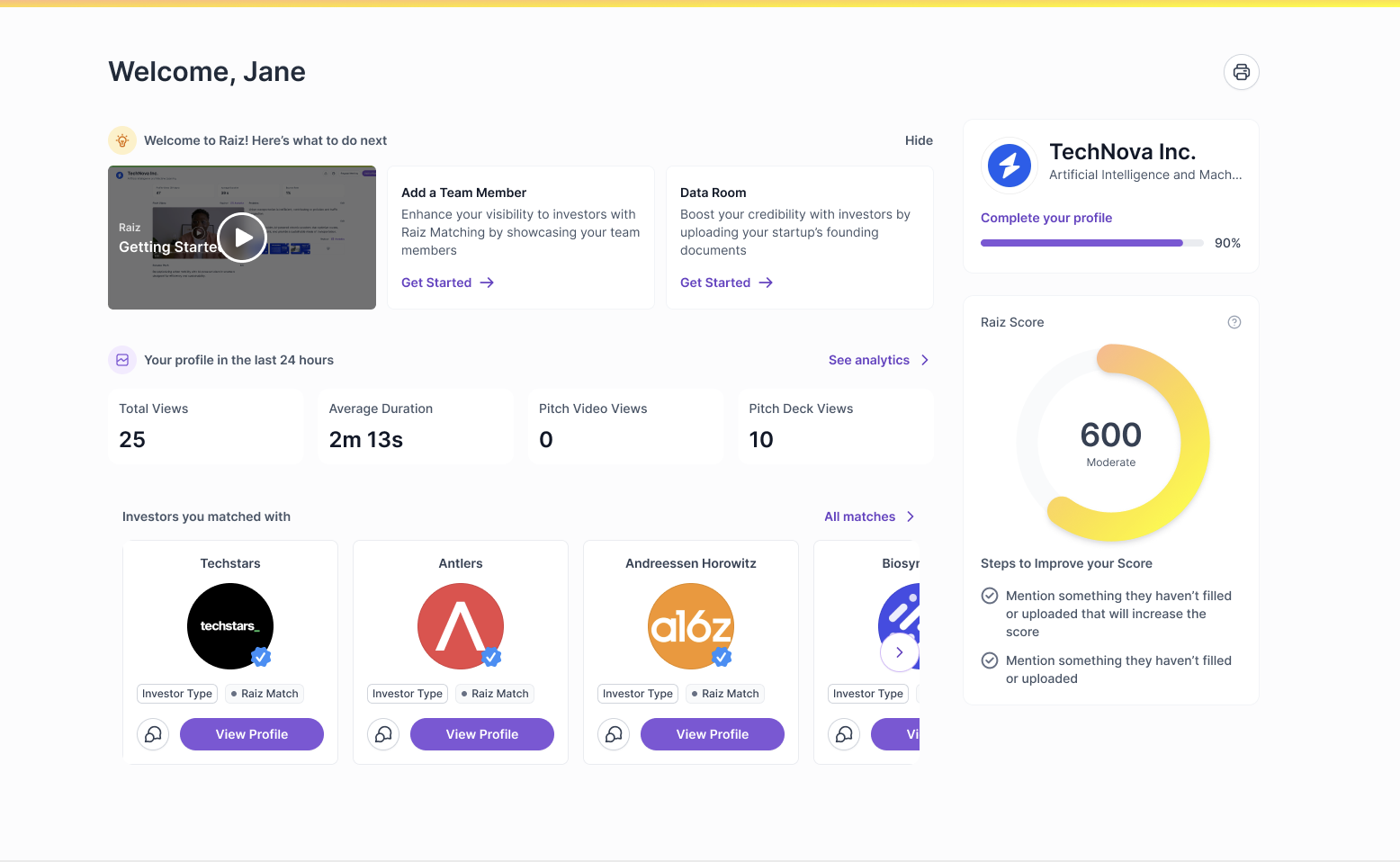Click arrow beside Add a Team Member Get Started
The height and width of the screenshot is (862, 1400).
pyautogui.click(x=487, y=283)
